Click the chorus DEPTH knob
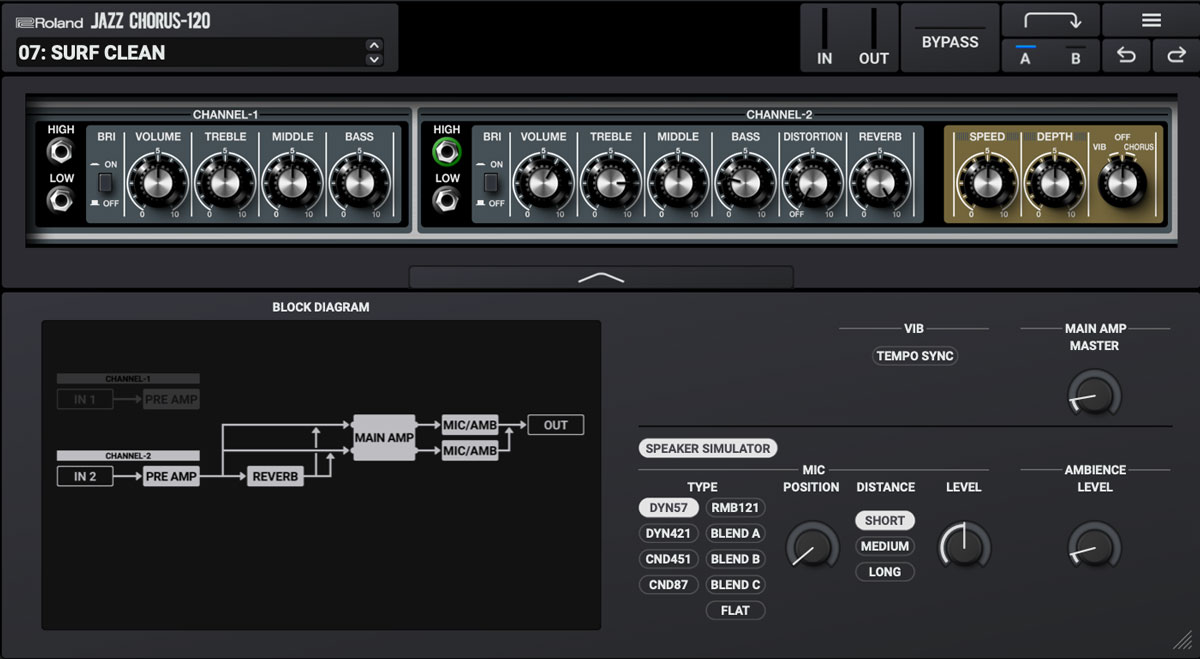1200x659 pixels. click(x=1054, y=183)
